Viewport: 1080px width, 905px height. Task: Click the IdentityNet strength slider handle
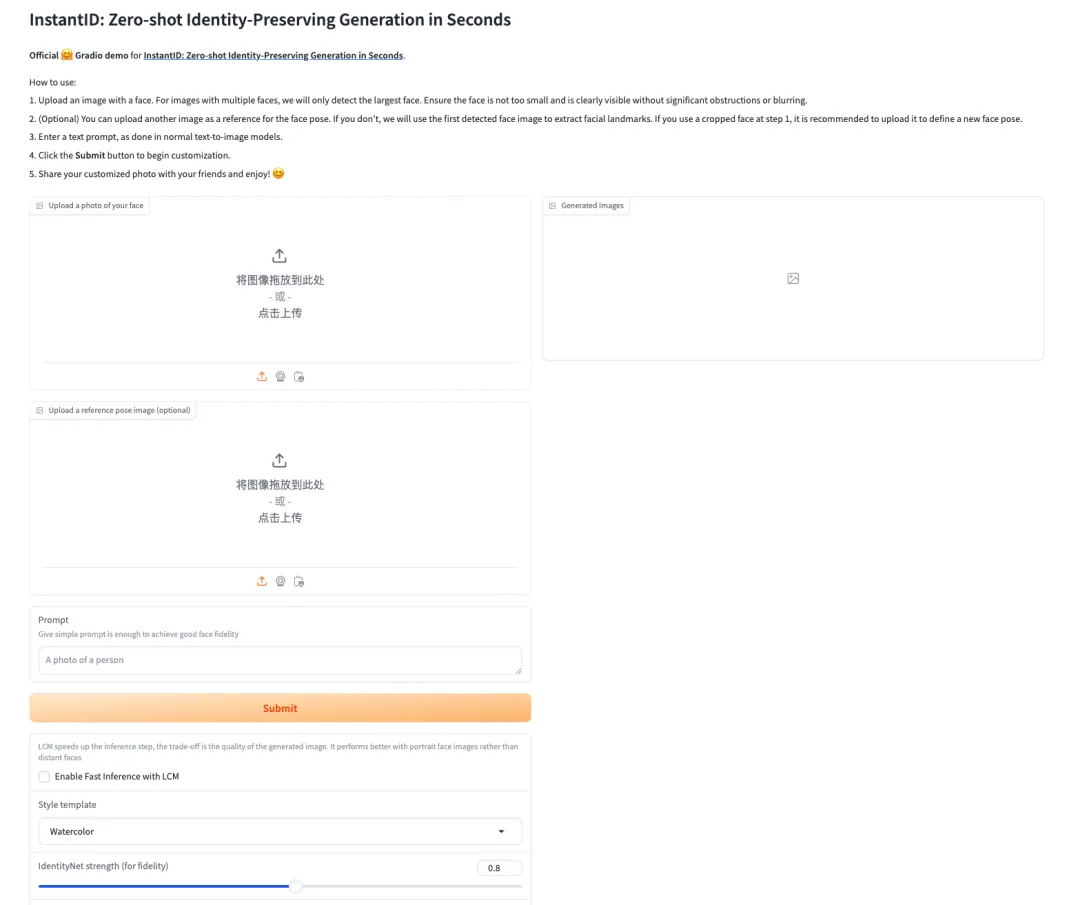click(295, 886)
